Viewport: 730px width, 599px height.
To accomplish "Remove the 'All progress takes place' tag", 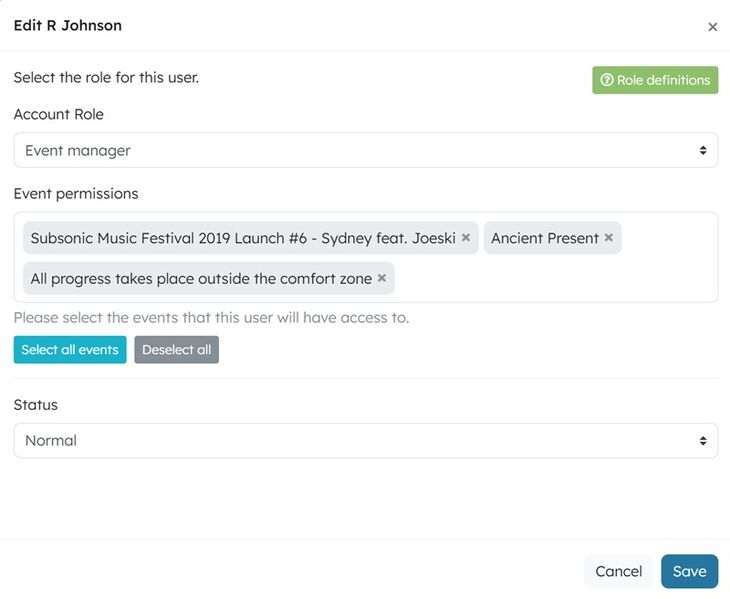I will (382, 279).
